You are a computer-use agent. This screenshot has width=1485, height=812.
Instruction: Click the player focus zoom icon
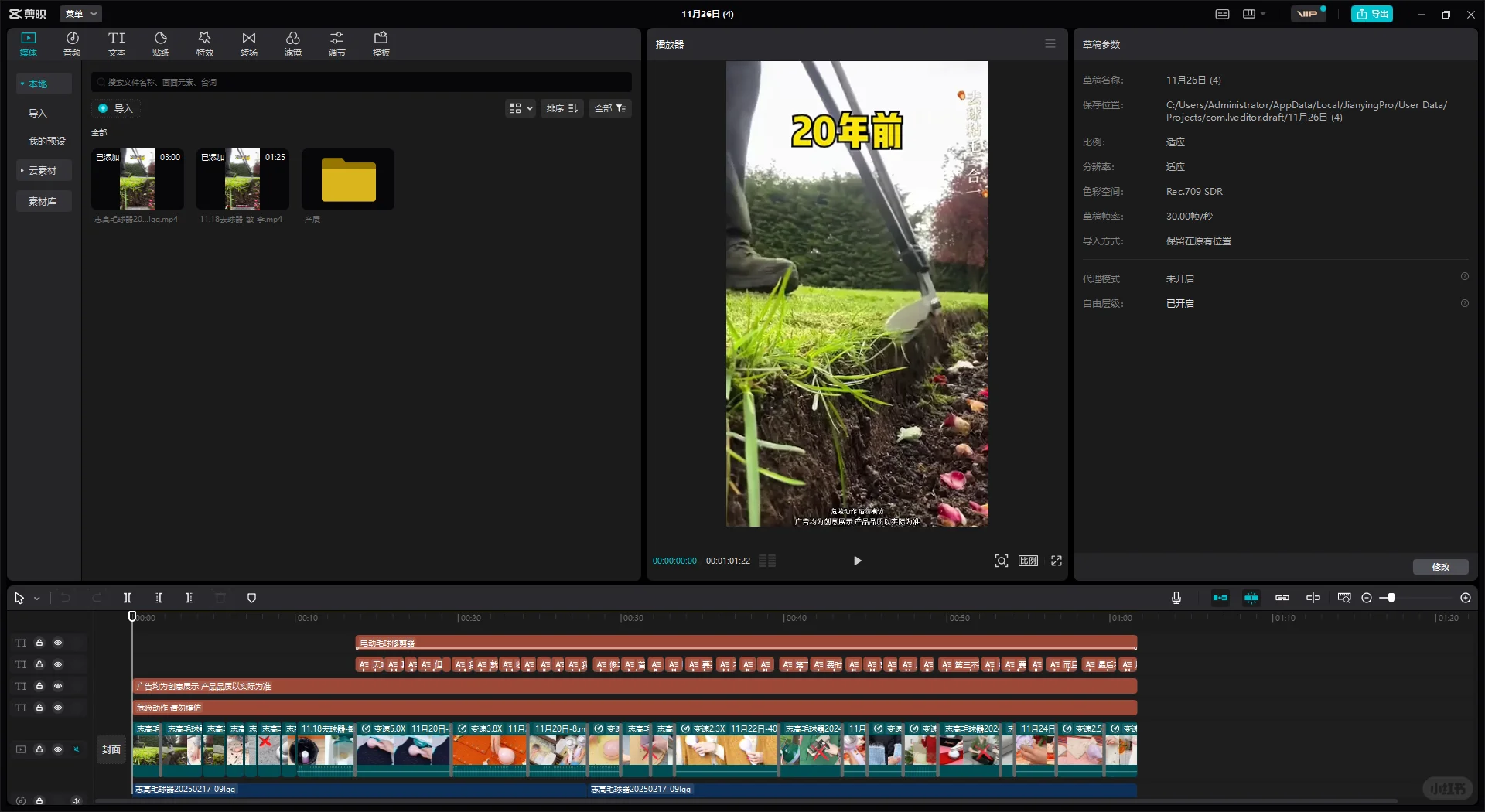click(1002, 561)
